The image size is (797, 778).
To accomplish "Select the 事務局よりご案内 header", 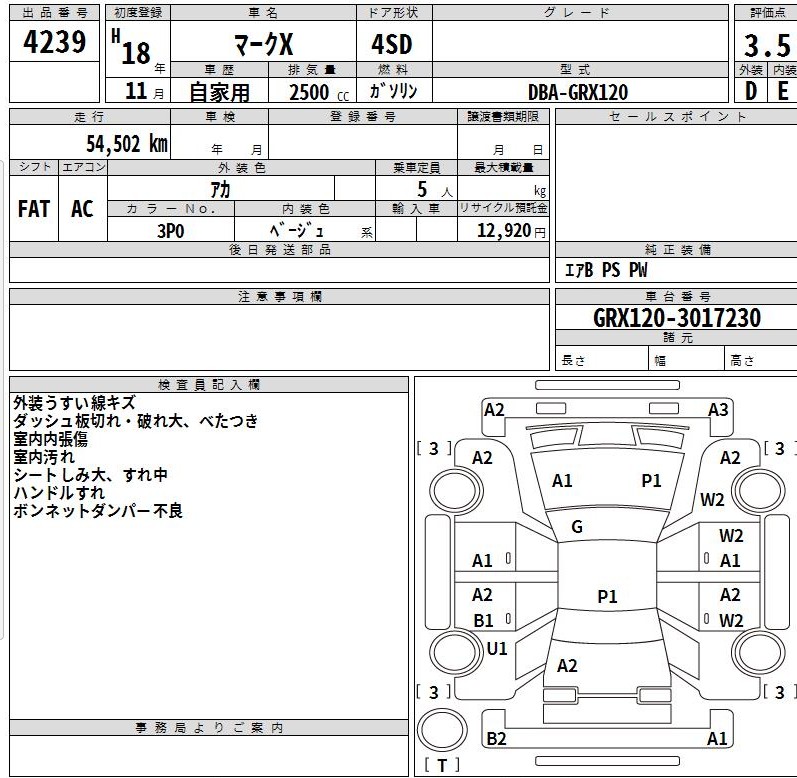I will pos(209,728).
